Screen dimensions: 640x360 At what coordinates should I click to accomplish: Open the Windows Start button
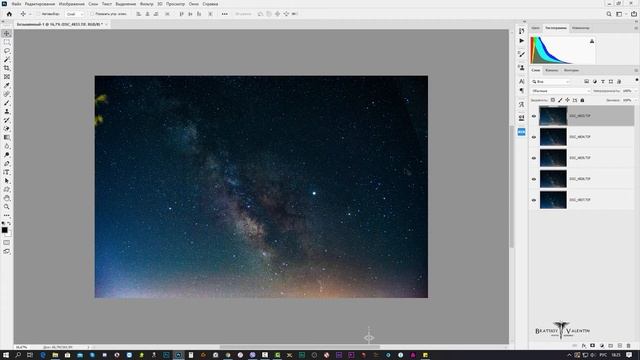tap(6, 355)
